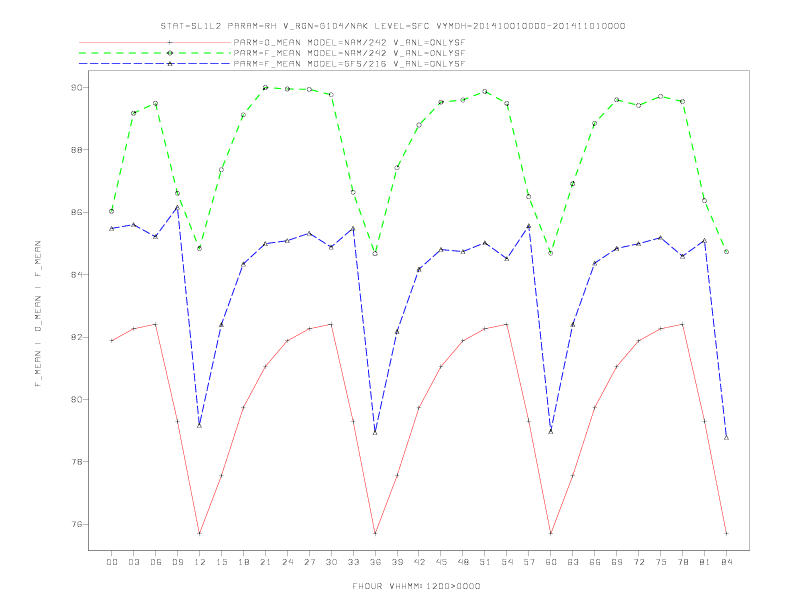Click y-axis tick label 88
This screenshot has width=792, height=612.
[x=76, y=150]
